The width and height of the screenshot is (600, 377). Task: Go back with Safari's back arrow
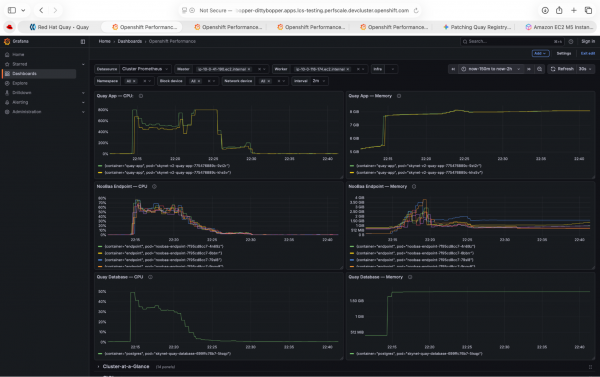click(41, 10)
